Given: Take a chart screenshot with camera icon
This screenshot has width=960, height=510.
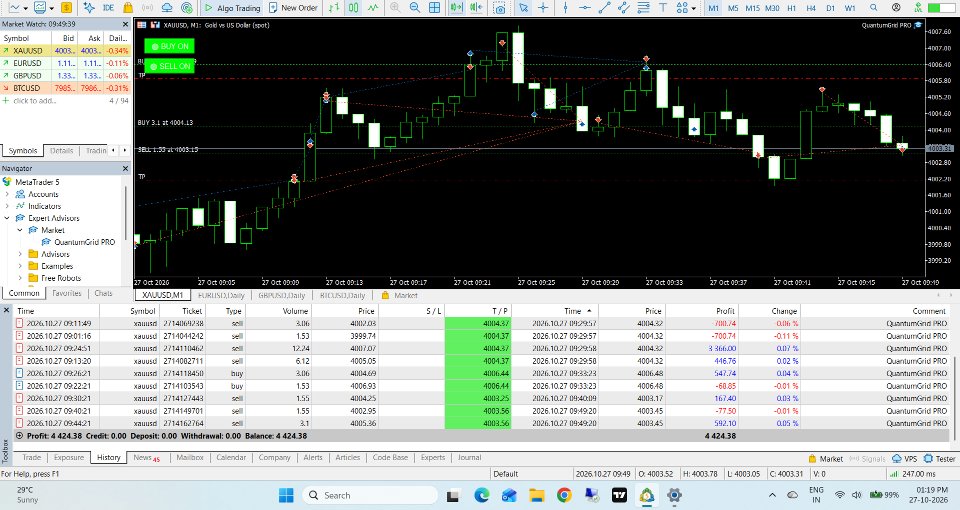Looking at the screenshot, I should coord(500,8).
